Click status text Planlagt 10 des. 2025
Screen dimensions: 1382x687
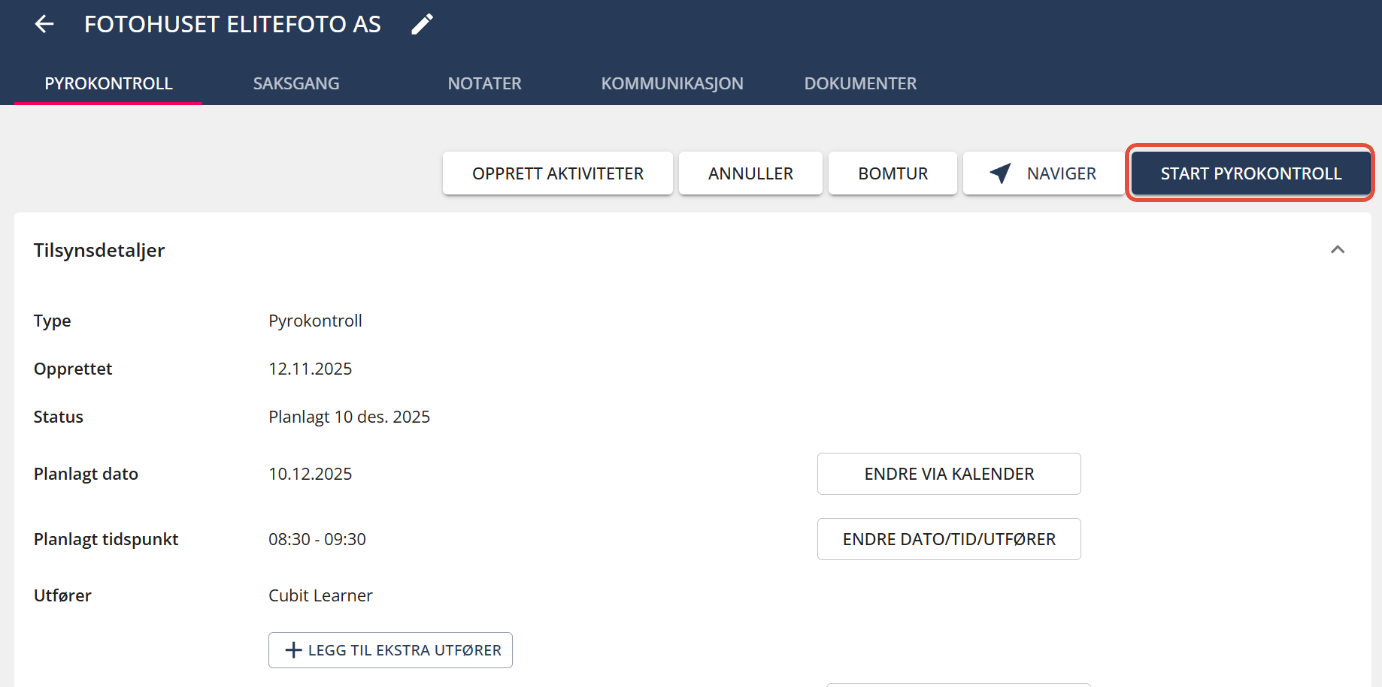tap(349, 417)
